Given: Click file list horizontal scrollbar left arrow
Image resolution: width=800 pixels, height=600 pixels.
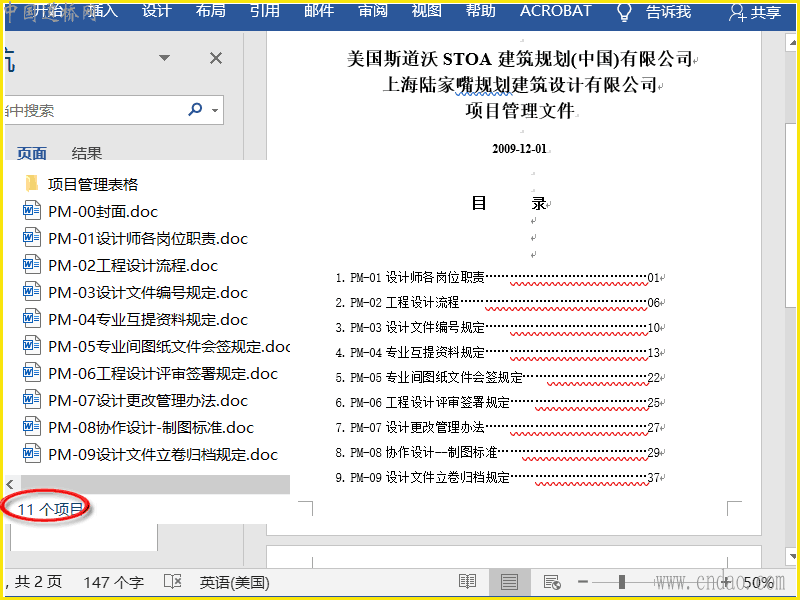Looking at the screenshot, I should [x=10, y=484].
